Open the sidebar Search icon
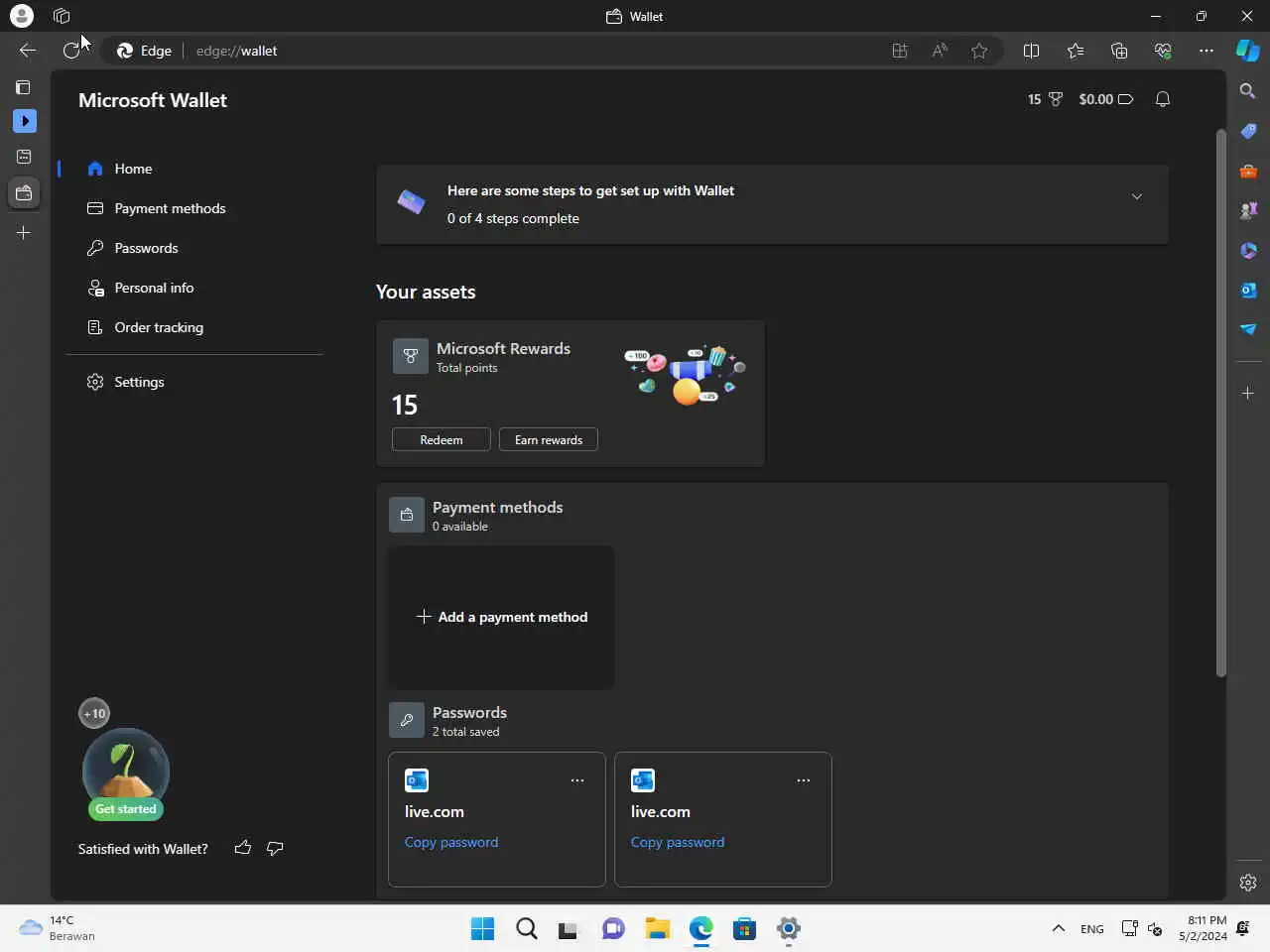This screenshot has width=1270, height=952. coord(1248,91)
